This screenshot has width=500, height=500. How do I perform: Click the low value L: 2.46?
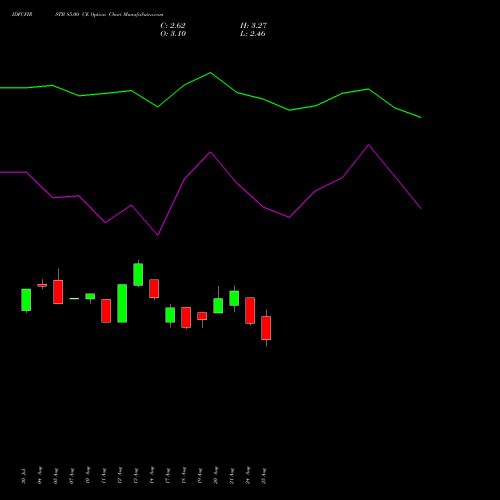click(x=253, y=34)
